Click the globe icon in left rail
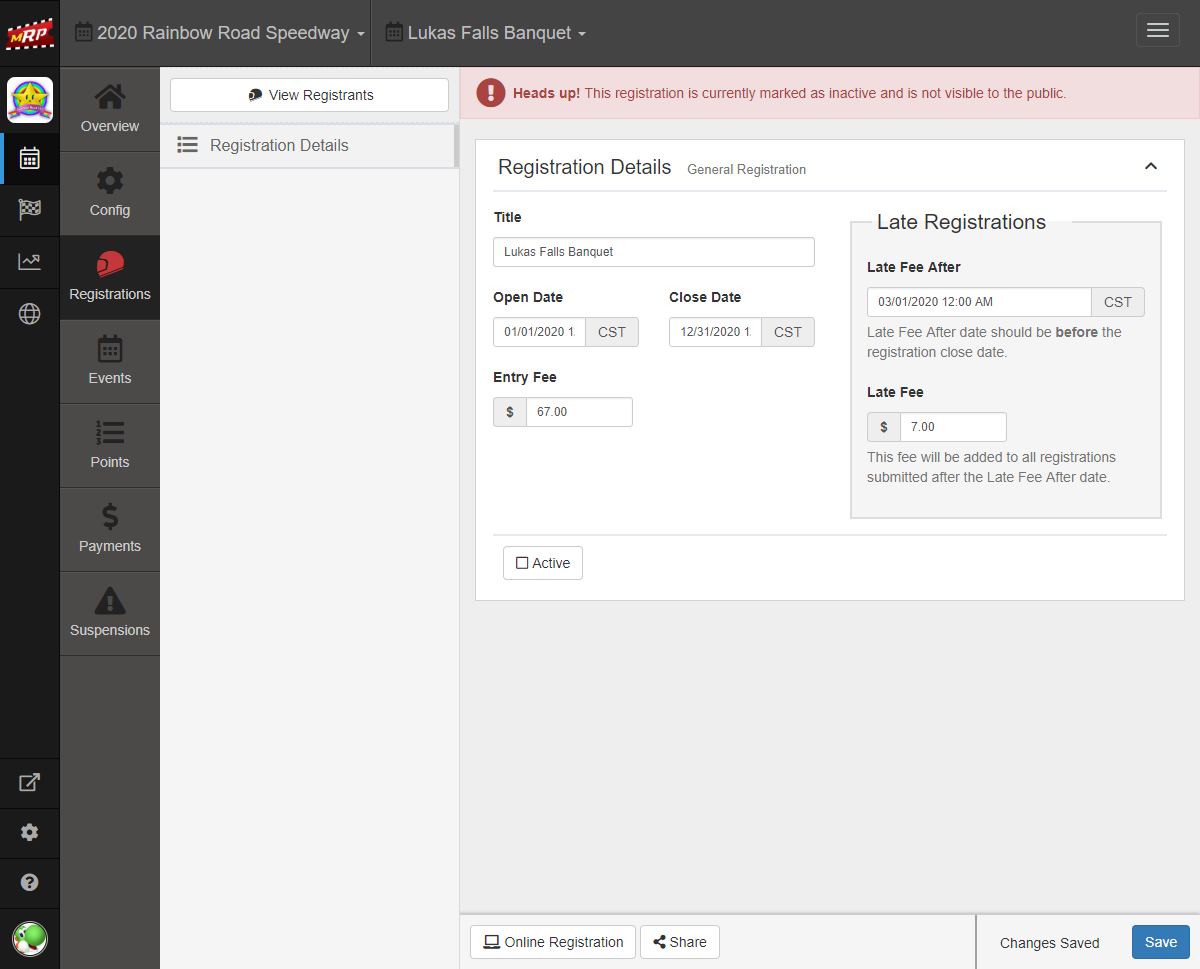The width and height of the screenshot is (1200, 969). 30,314
